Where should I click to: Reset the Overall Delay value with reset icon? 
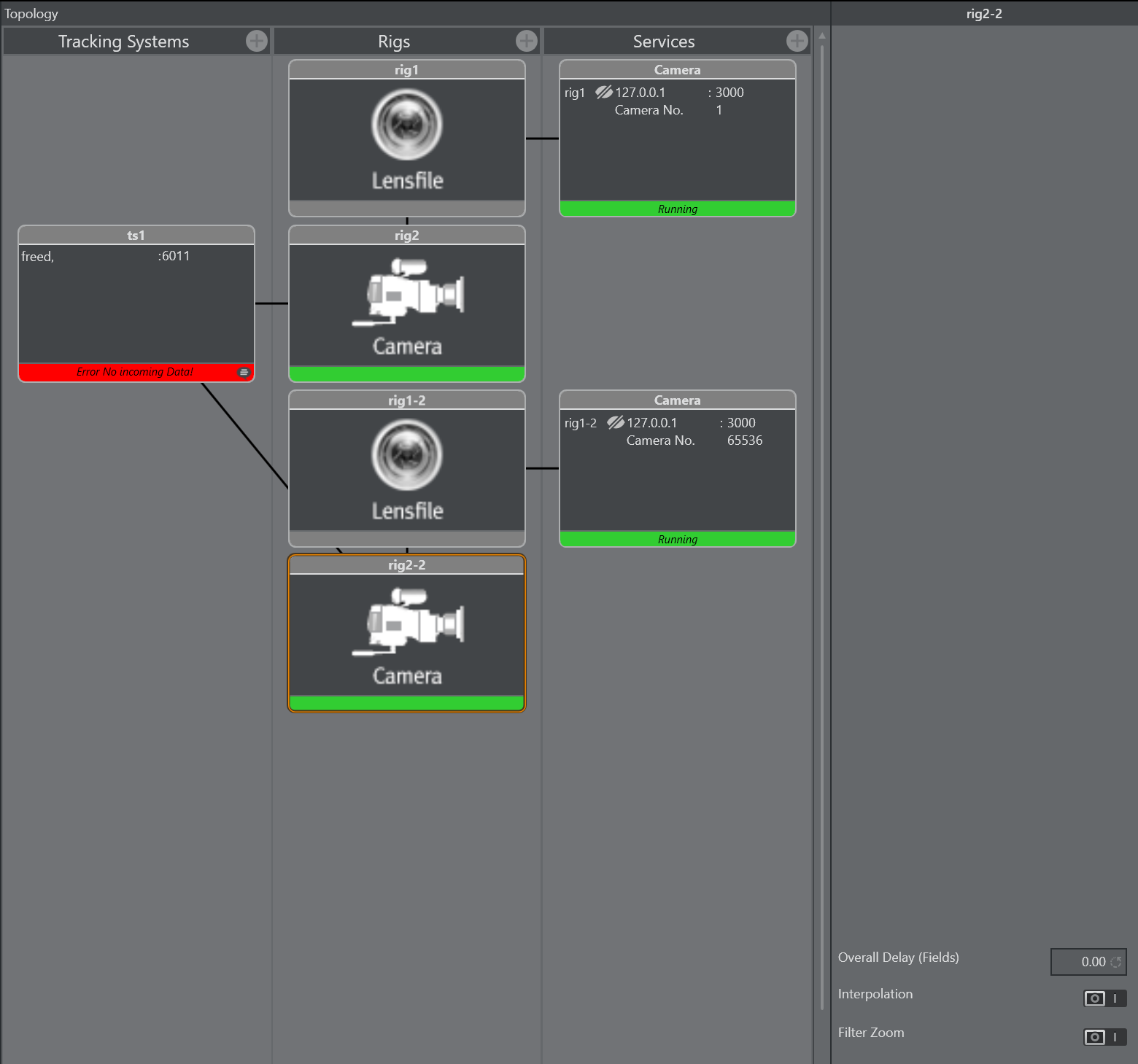coord(1115,962)
